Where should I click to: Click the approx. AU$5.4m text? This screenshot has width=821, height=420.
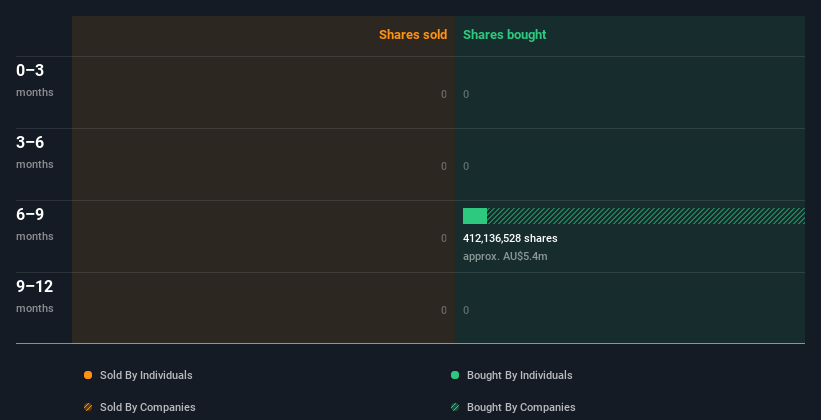[505, 256]
